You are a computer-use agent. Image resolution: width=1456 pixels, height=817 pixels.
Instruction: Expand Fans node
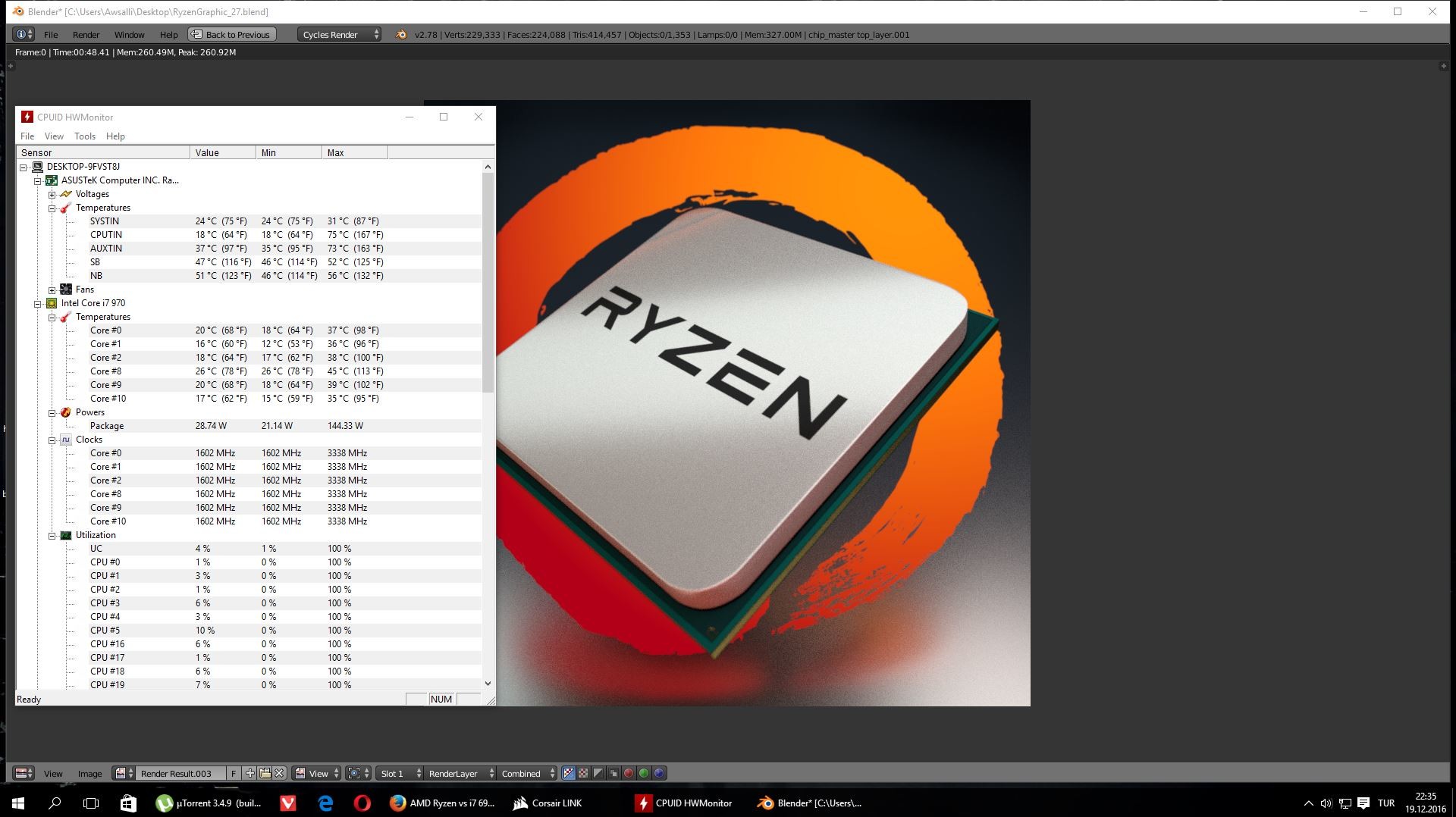[52, 290]
